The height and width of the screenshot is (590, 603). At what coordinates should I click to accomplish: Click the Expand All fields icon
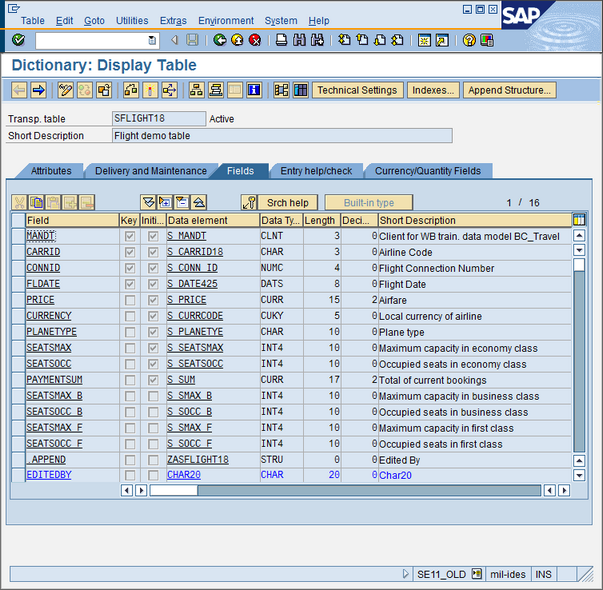[x=148, y=202]
